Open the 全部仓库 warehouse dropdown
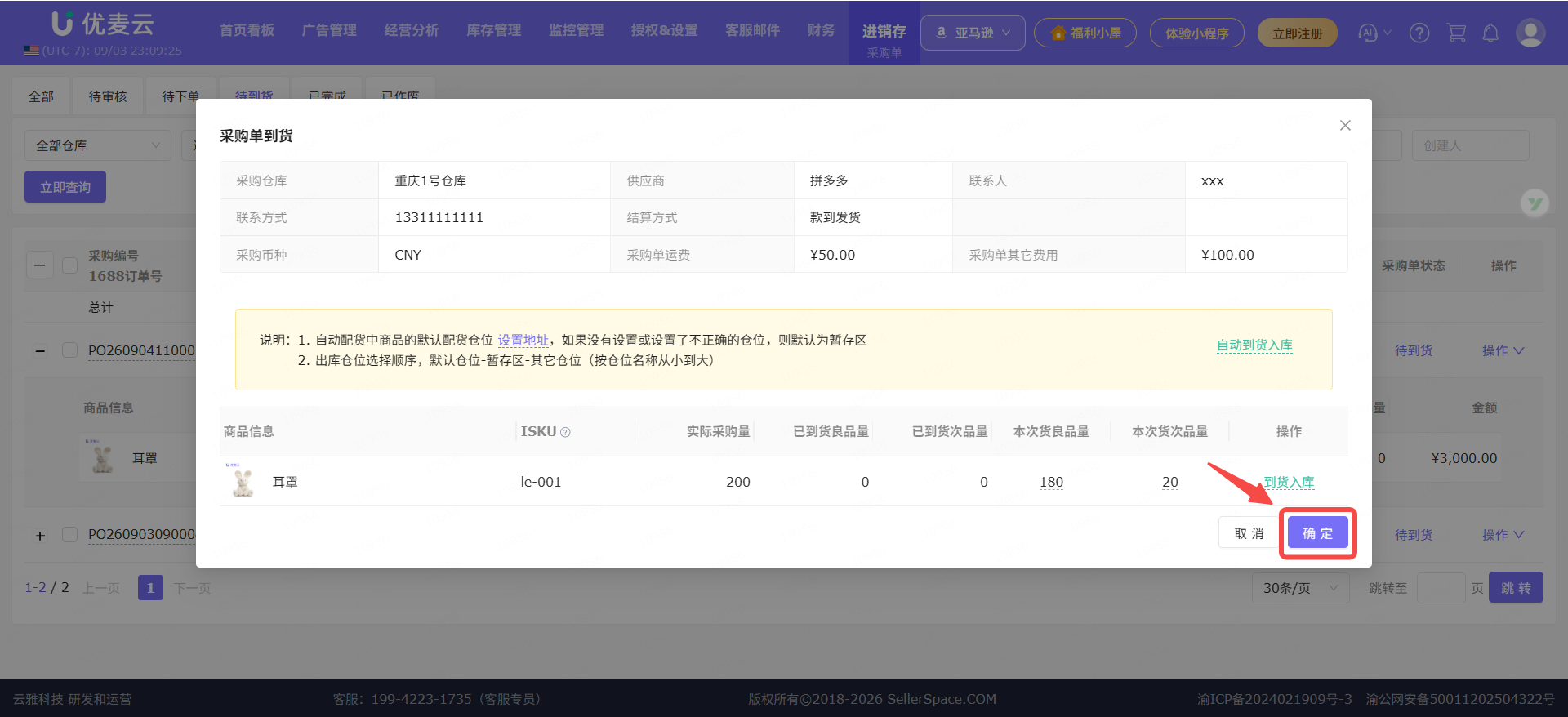The height and width of the screenshot is (717, 1568). point(98,145)
